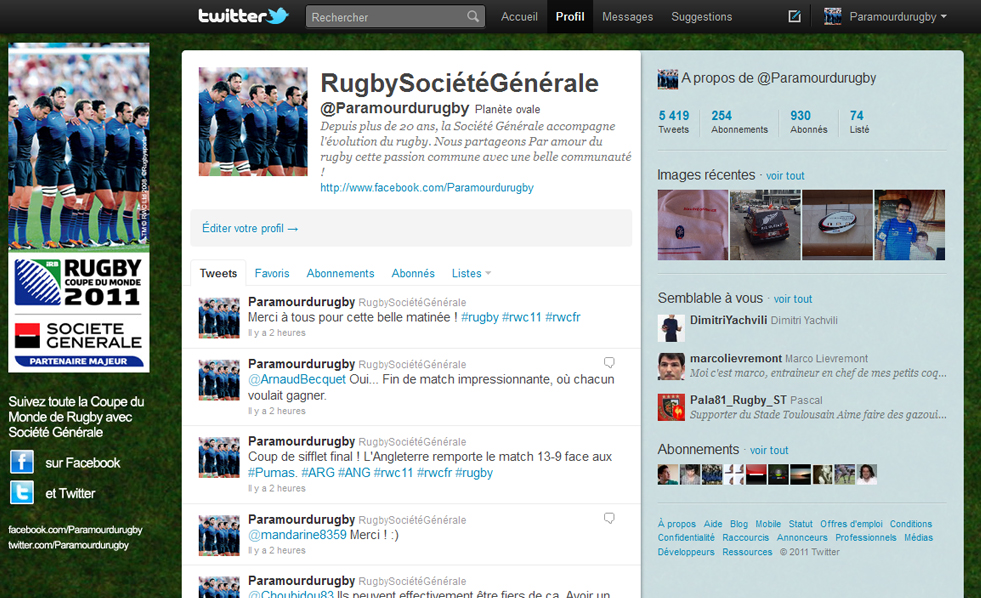Click 'Blog' footer link
The height and width of the screenshot is (598, 981).
739,524
